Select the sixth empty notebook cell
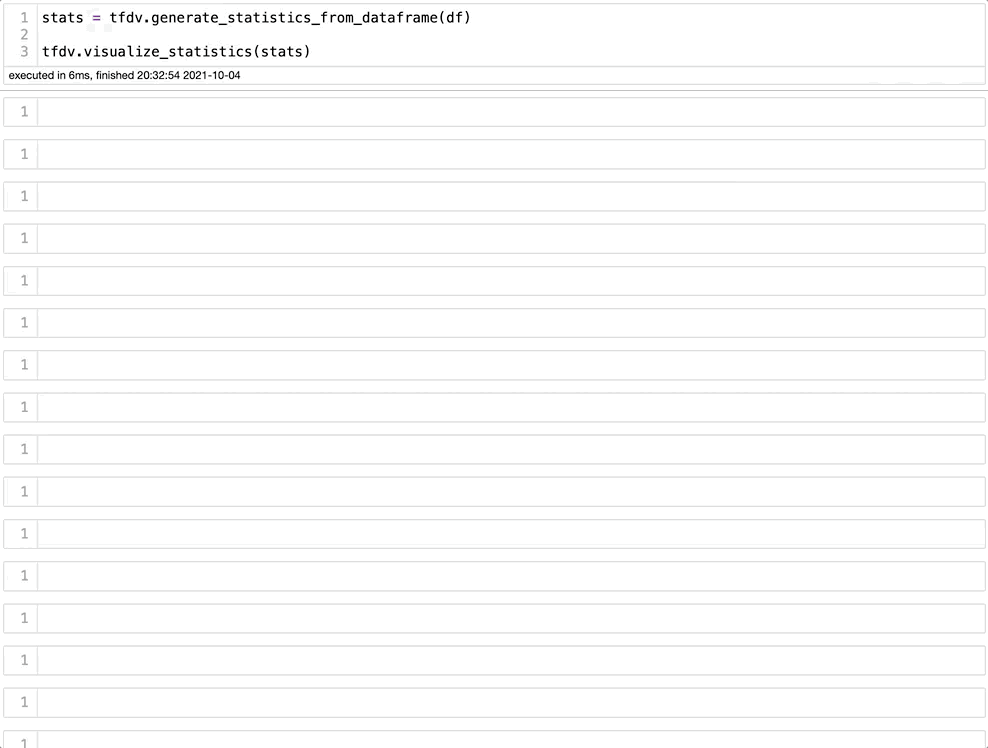This screenshot has height=748, width=988. [x=510, y=323]
